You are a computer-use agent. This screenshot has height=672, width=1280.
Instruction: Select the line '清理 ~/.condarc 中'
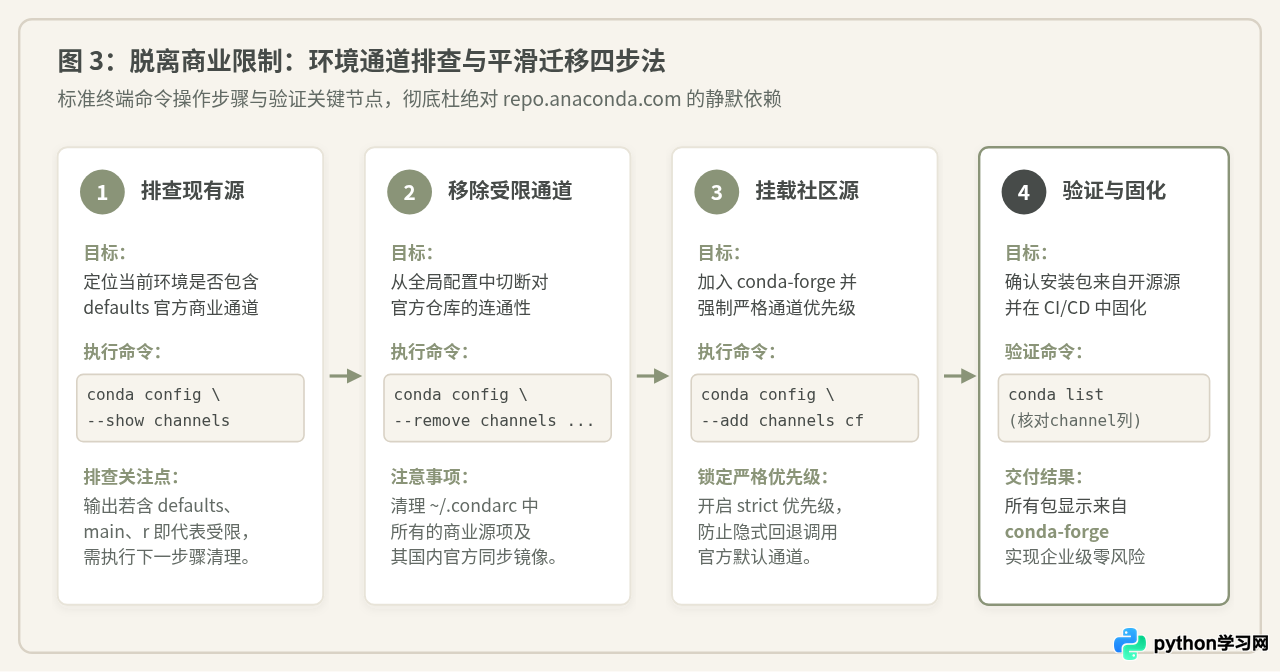click(465, 505)
